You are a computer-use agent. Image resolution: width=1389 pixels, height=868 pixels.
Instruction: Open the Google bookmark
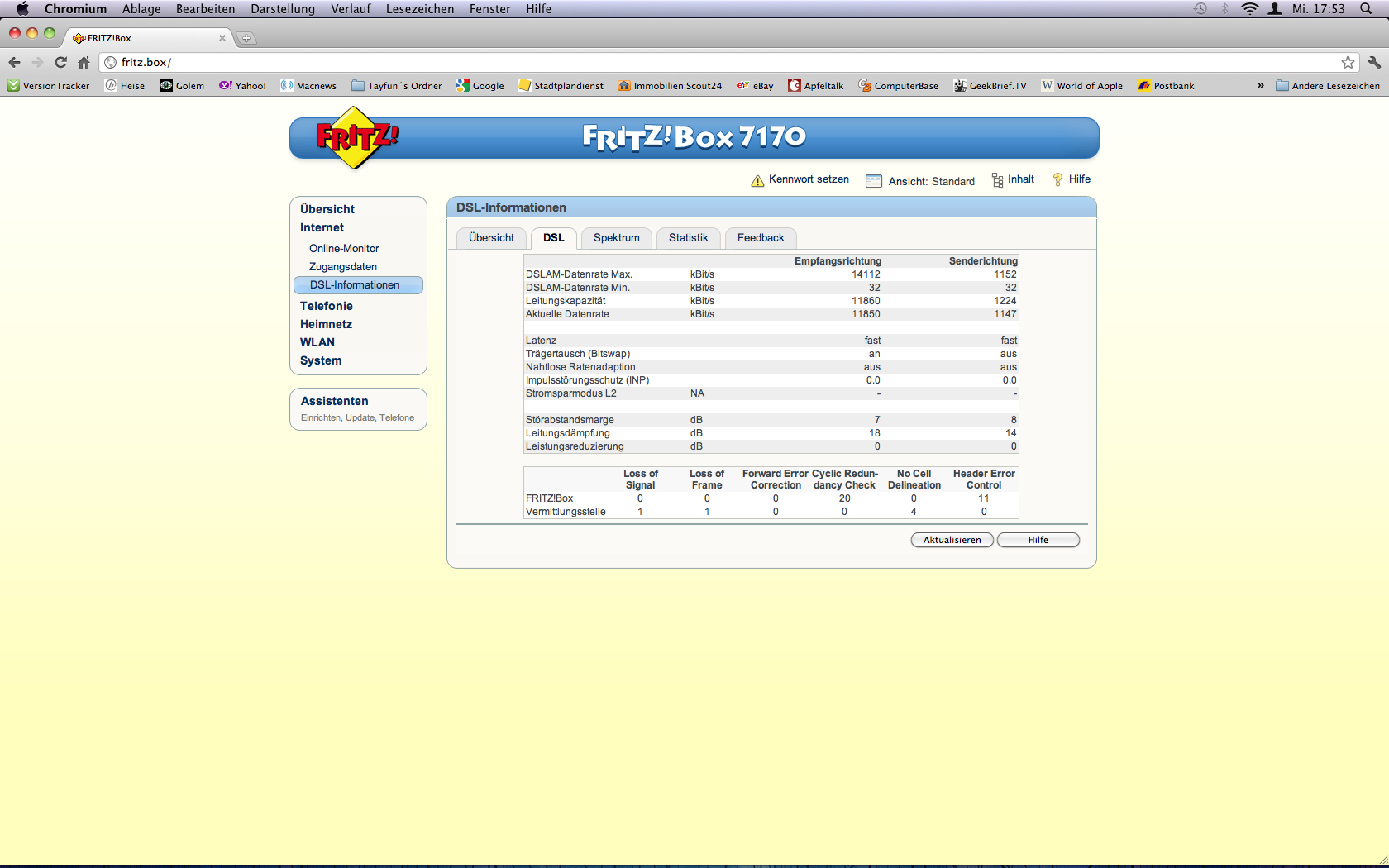coord(480,86)
